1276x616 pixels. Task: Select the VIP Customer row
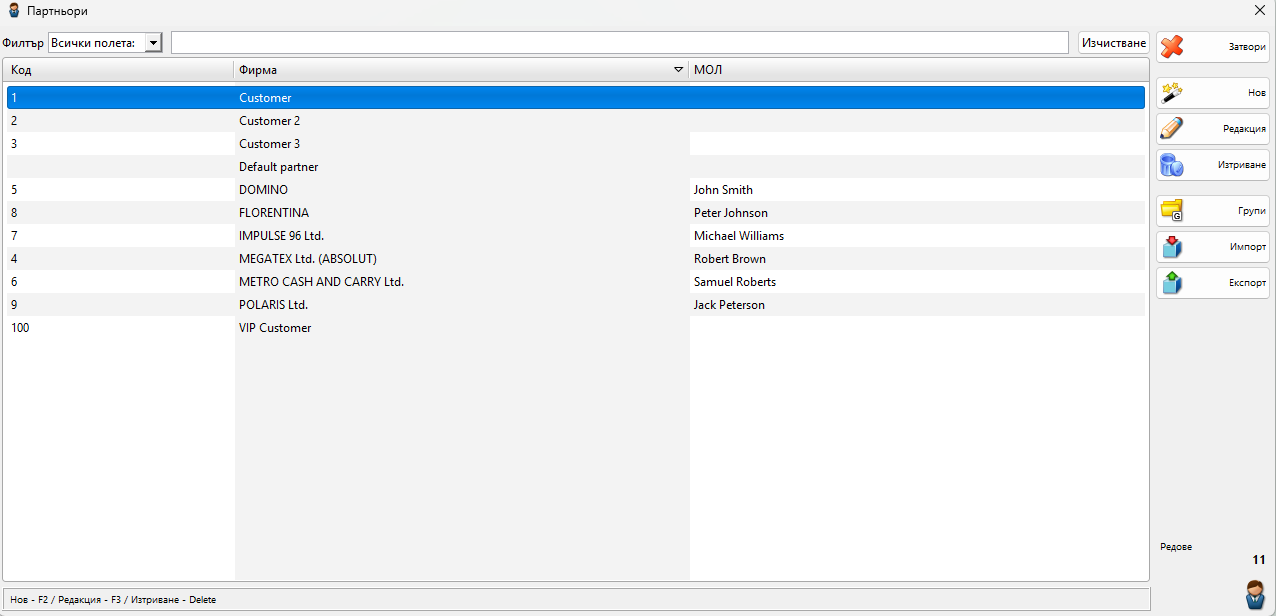coord(275,328)
